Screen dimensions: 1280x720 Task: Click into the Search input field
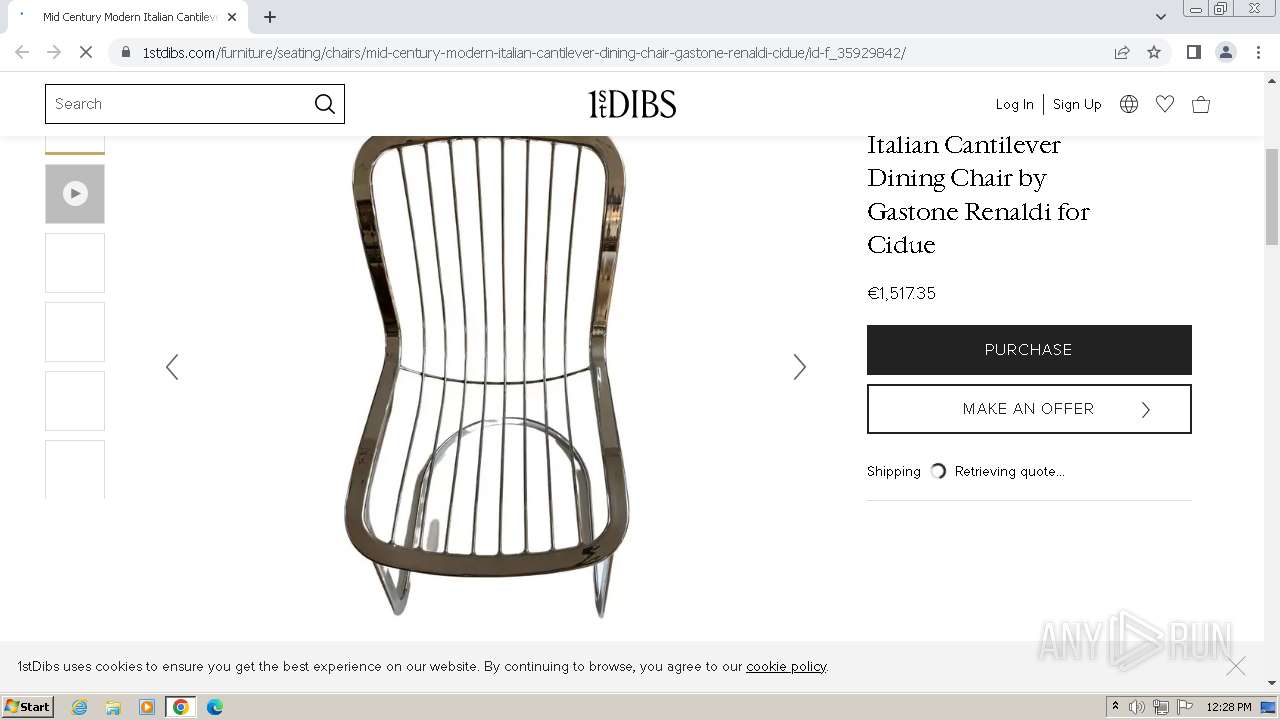point(180,104)
